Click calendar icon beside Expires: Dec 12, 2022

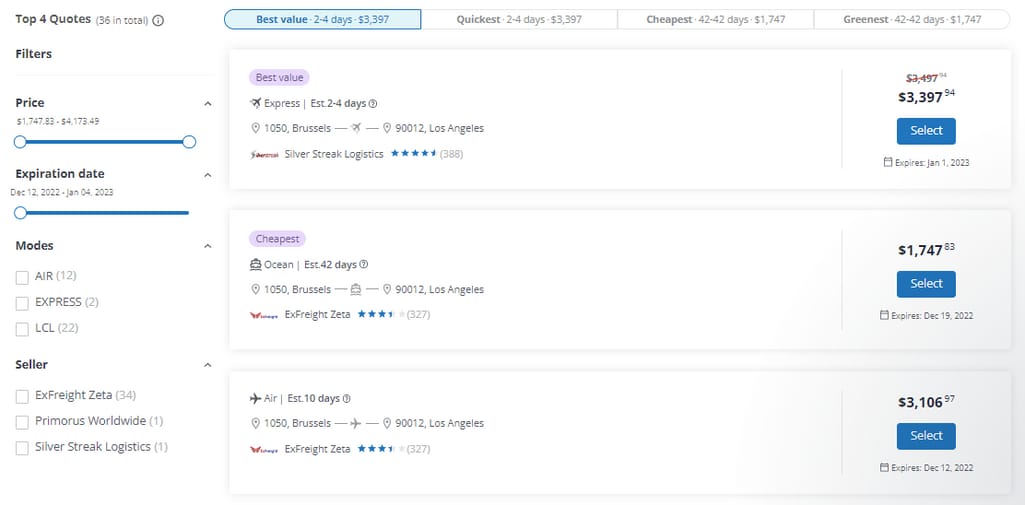pos(884,467)
